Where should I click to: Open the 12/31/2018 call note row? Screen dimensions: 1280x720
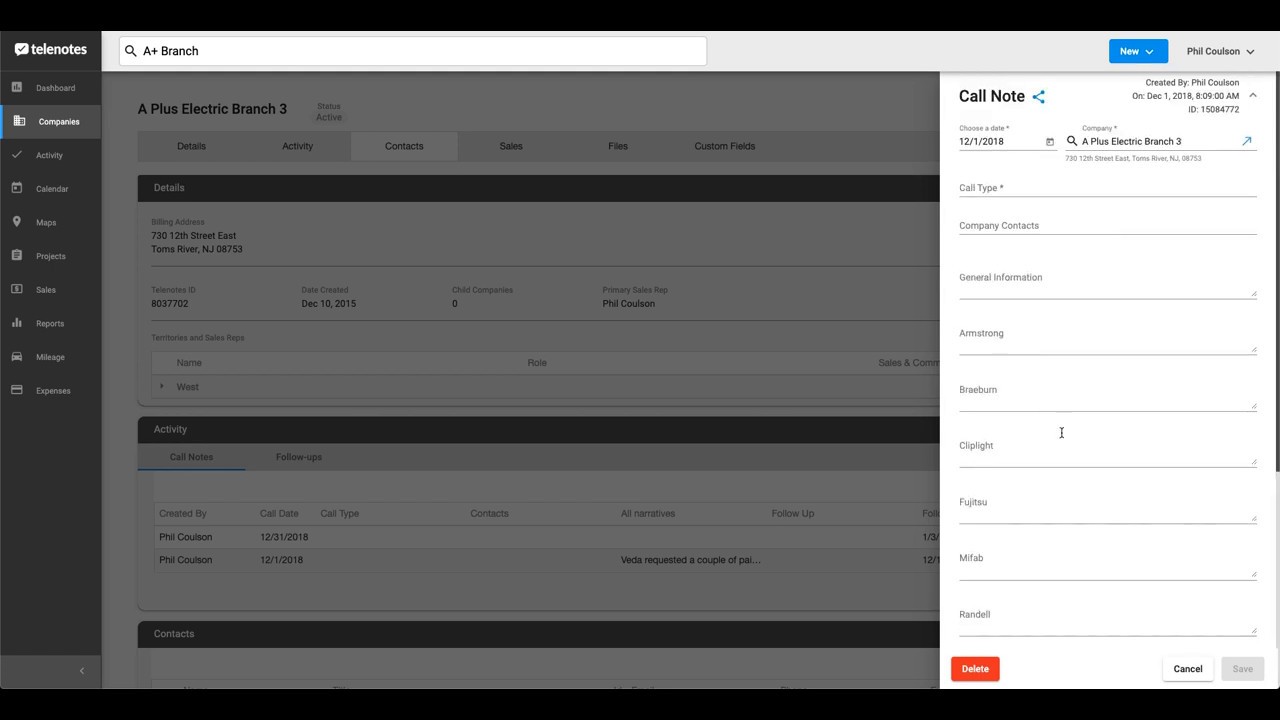coord(547,537)
